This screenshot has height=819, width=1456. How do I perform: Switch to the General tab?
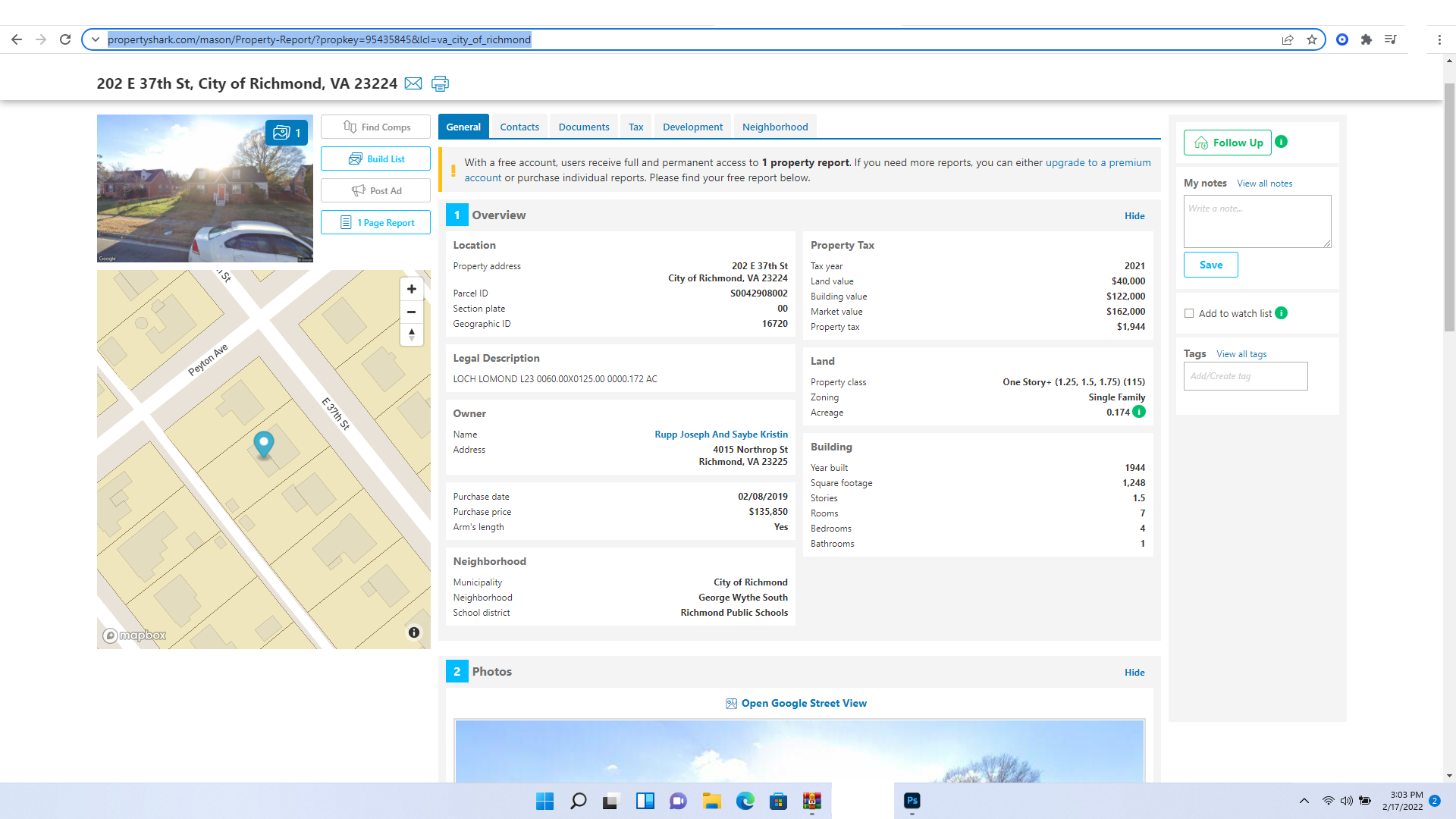(x=463, y=127)
